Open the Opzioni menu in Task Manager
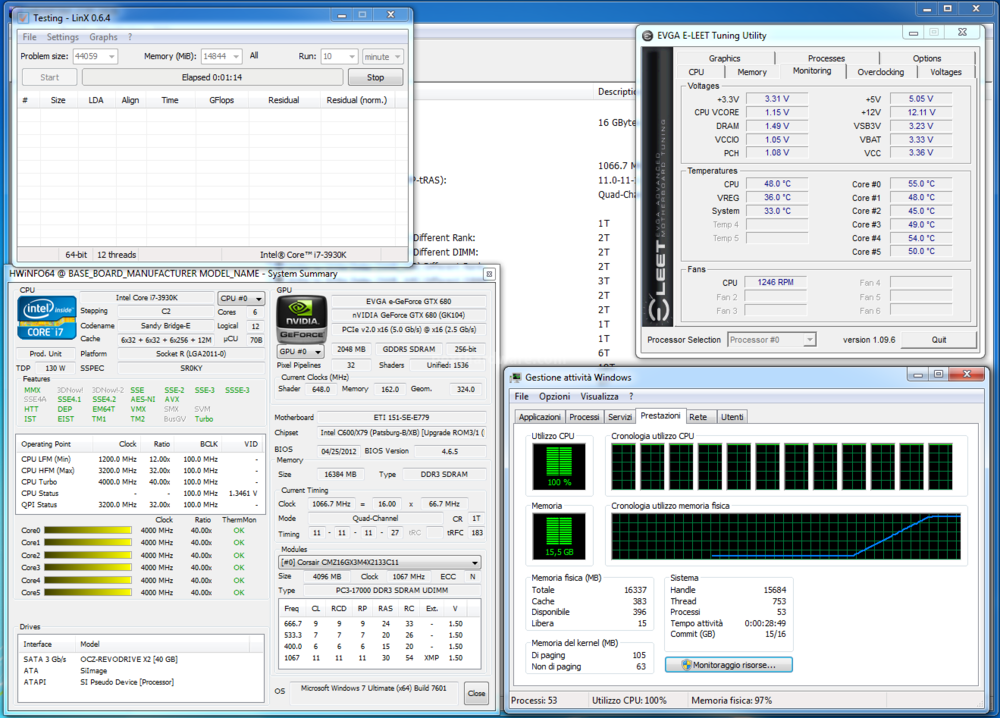Image resolution: width=1000 pixels, height=718 pixels. [554, 397]
